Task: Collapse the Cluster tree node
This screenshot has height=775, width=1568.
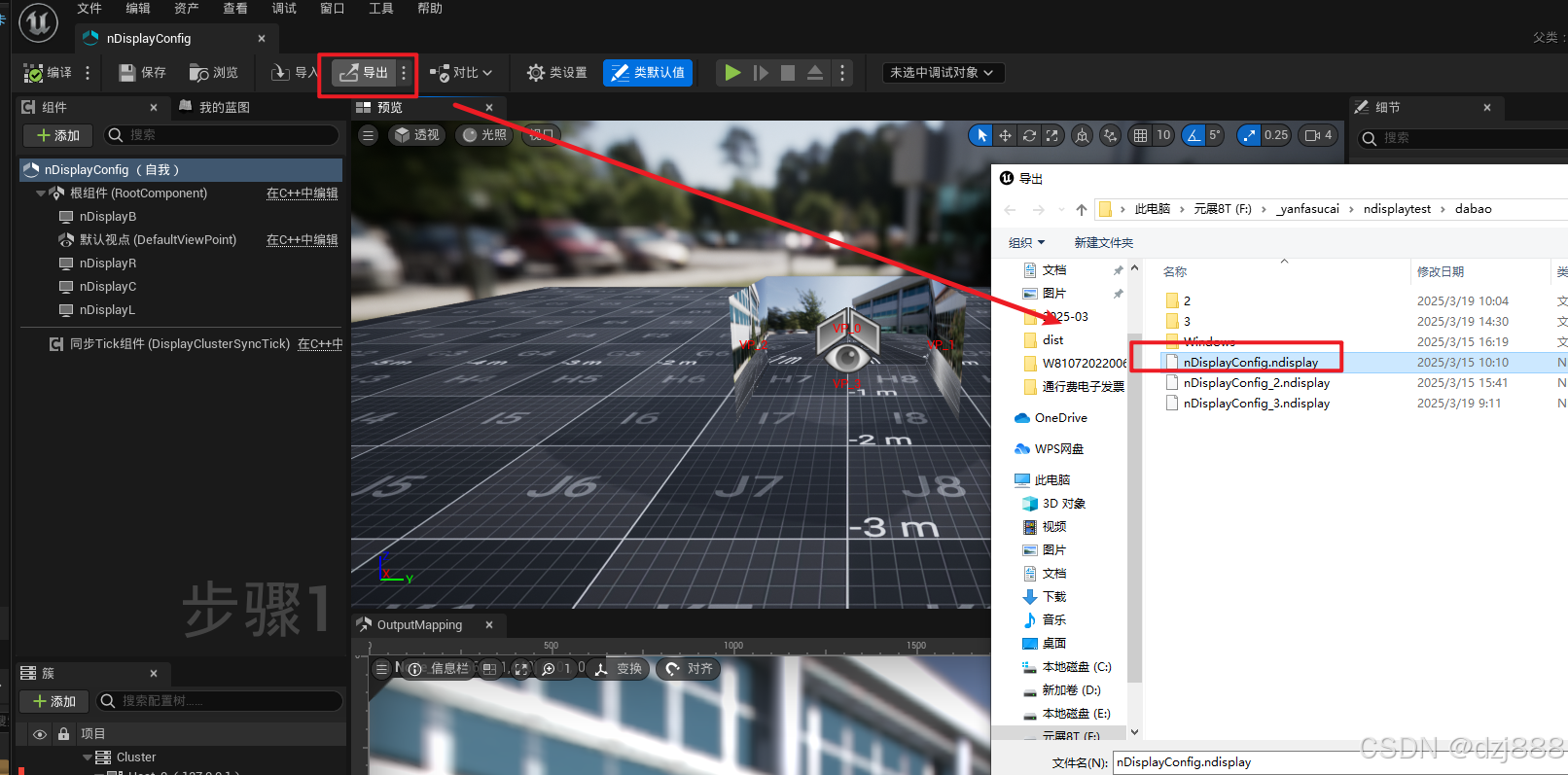Action: pyautogui.click(x=88, y=757)
